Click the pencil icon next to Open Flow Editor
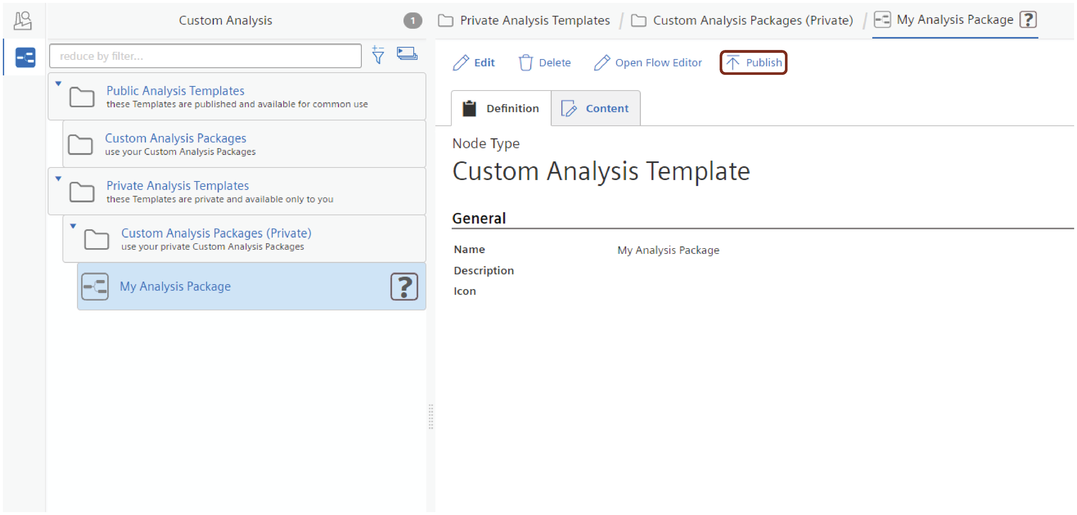The width and height of the screenshot is (1077, 515). pos(602,63)
